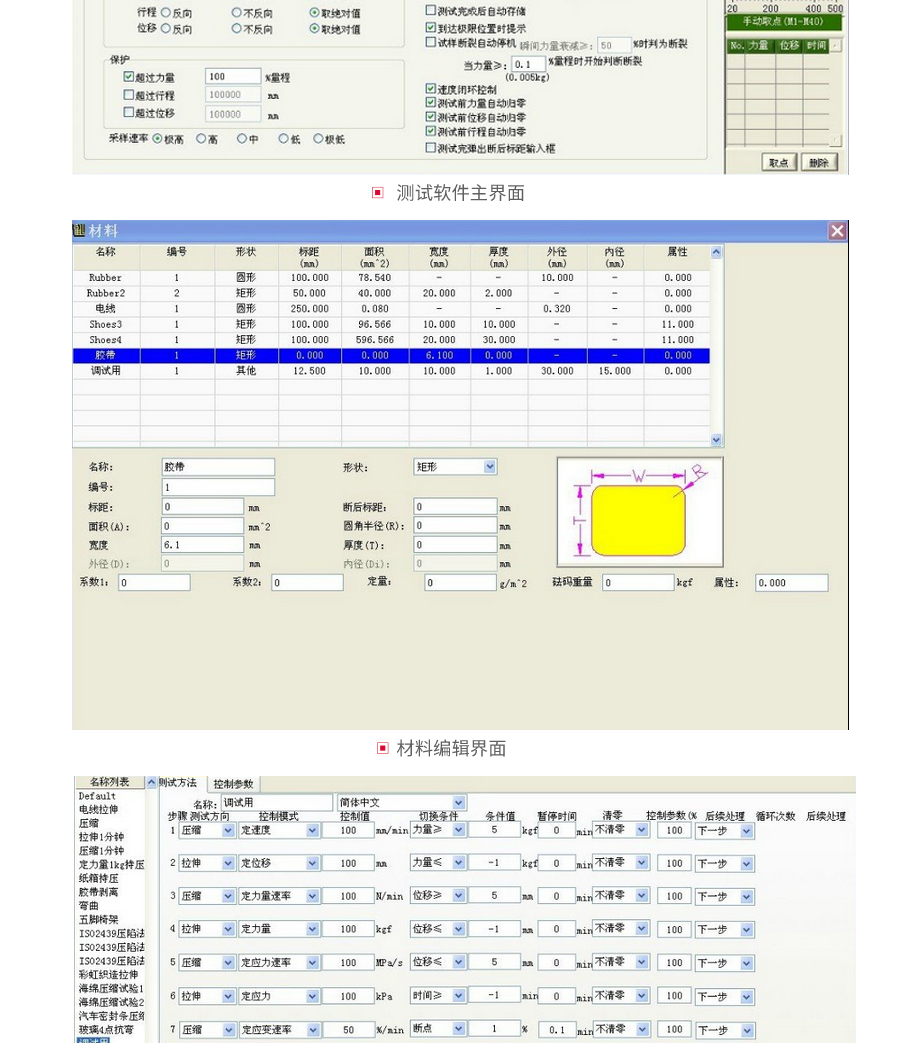The width and height of the screenshot is (920, 1043).
Task: Click the 删除 button
Action: pos(819,162)
